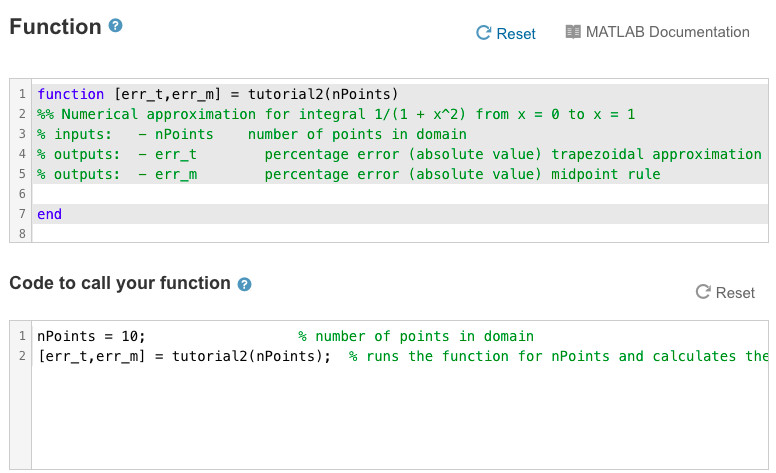Image resolution: width=776 pixels, height=473 pixels.
Task: Click 'err_m' in the outputs comment on line 5
Action: point(176,174)
